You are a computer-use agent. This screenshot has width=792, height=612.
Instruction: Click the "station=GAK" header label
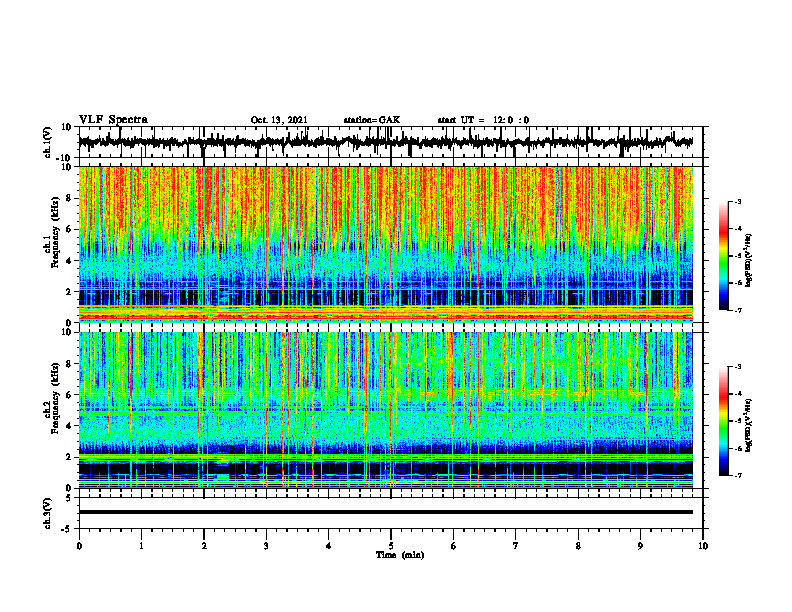[372, 120]
